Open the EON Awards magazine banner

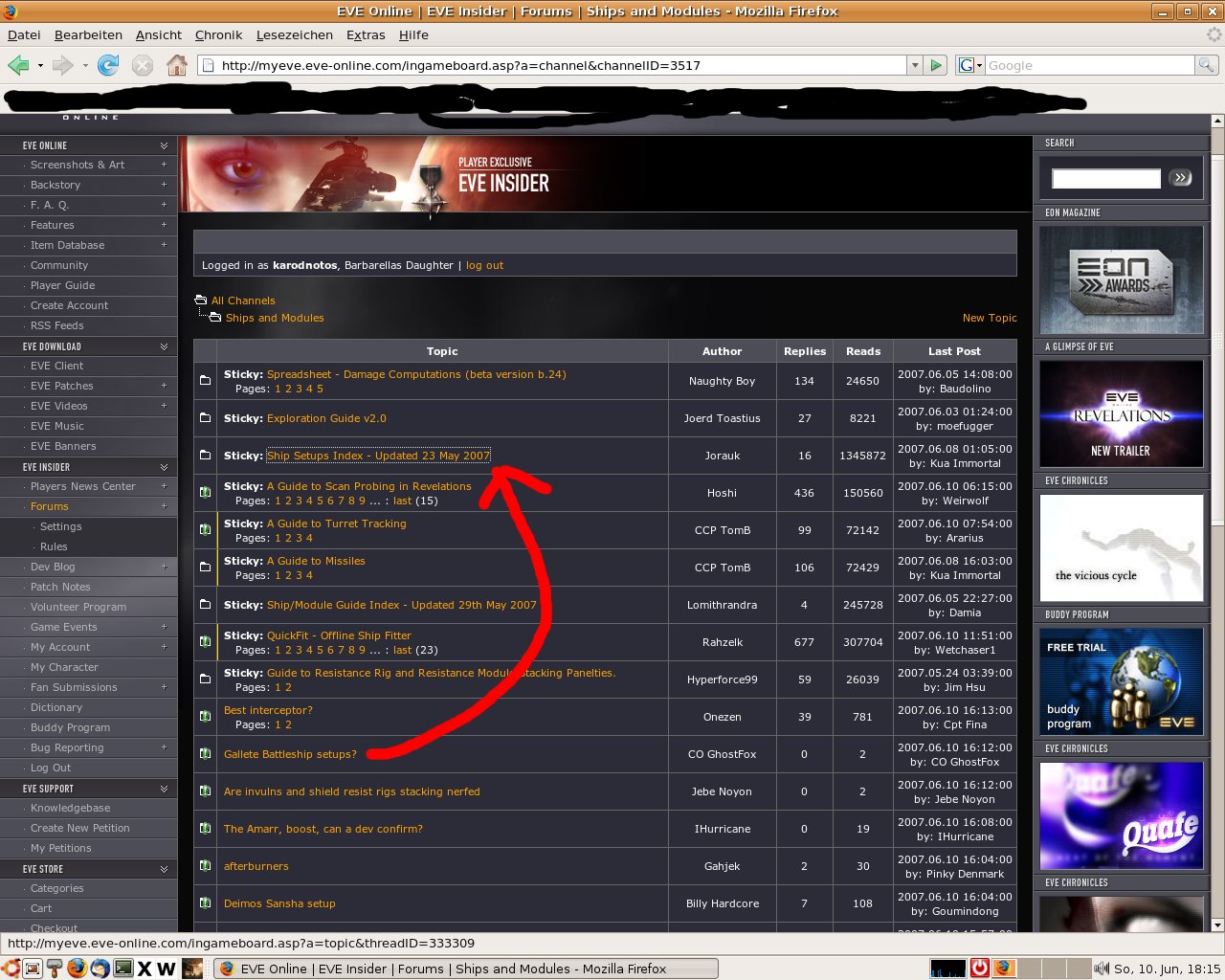[1122, 279]
